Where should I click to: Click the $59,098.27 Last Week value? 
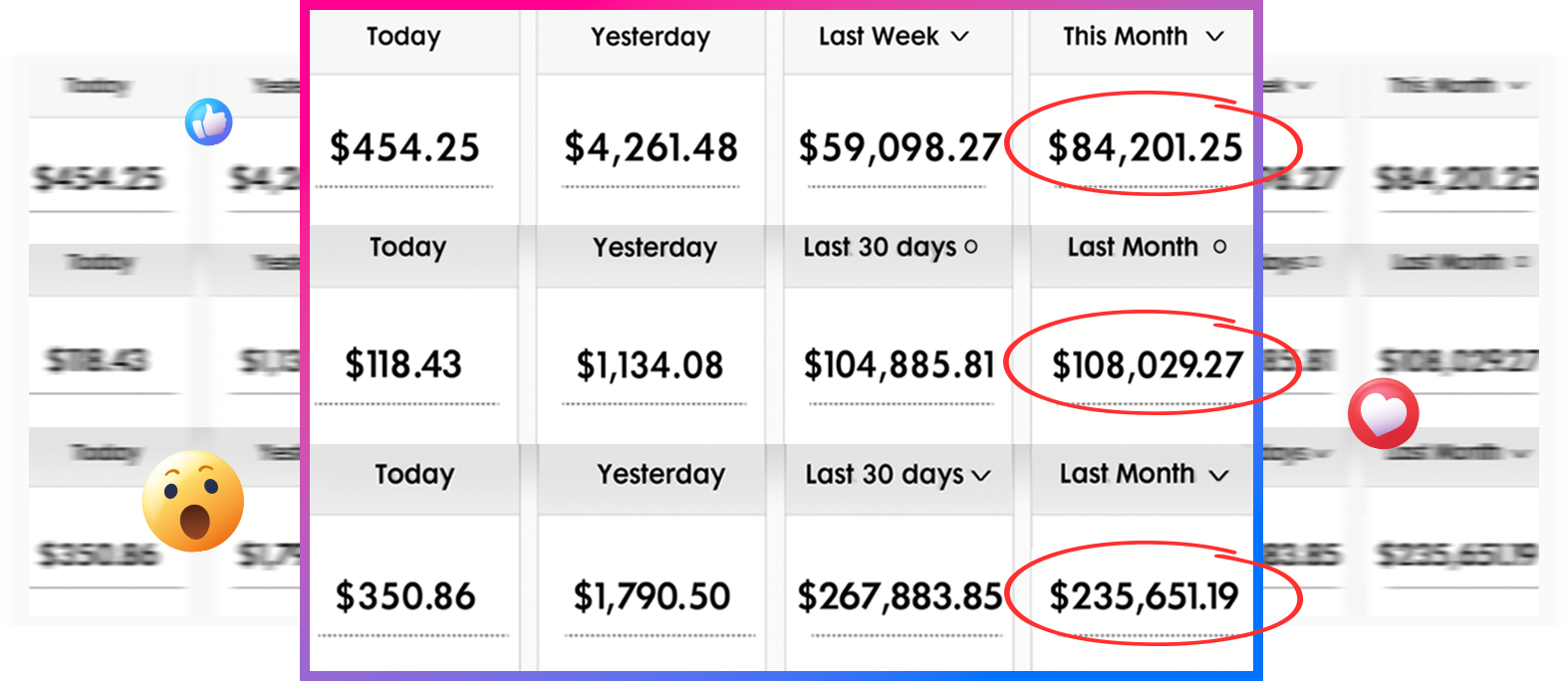coord(900,148)
